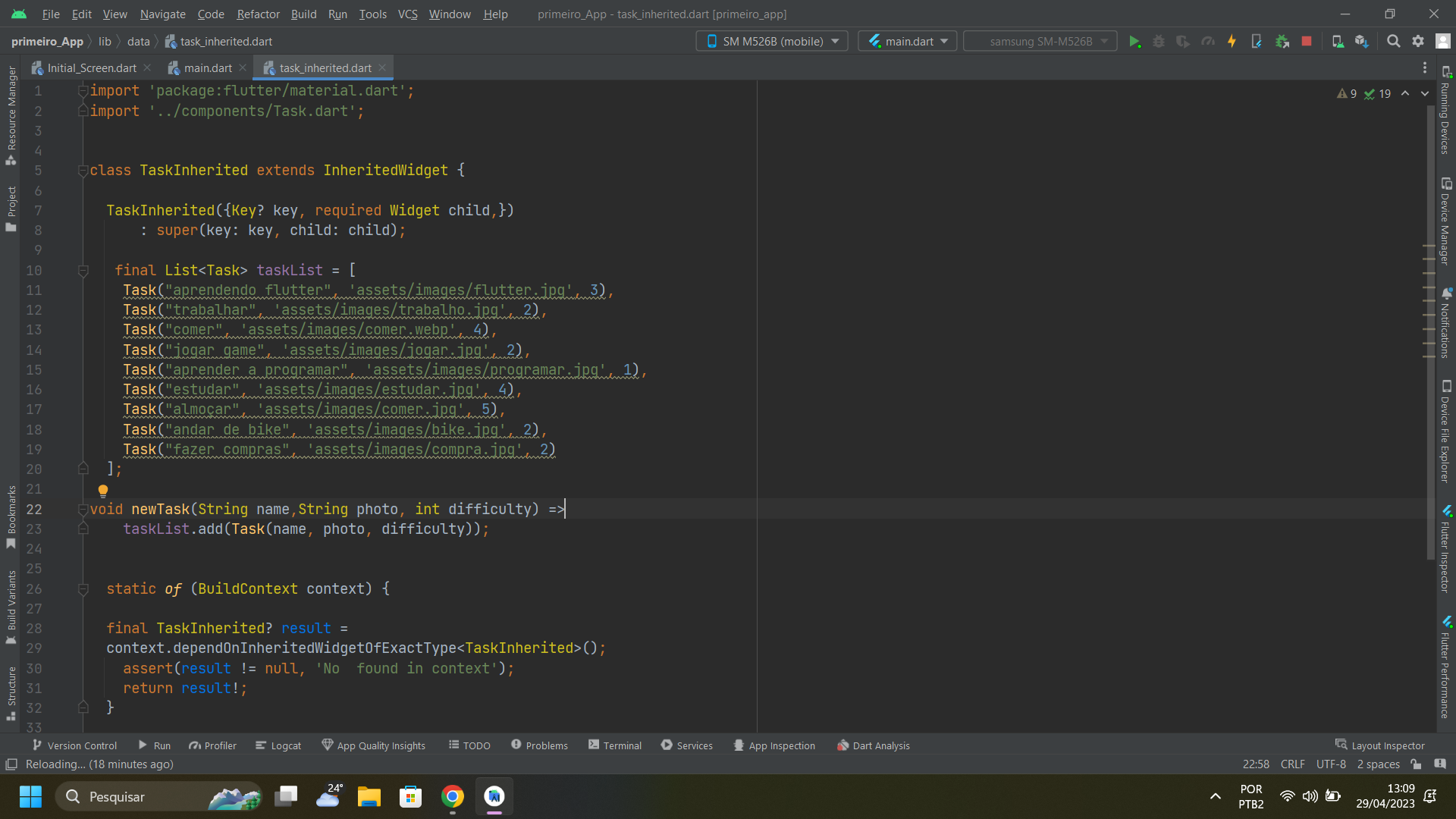Toggle line 21 warning indicator
Screen dimensions: 1456x819
(102, 490)
